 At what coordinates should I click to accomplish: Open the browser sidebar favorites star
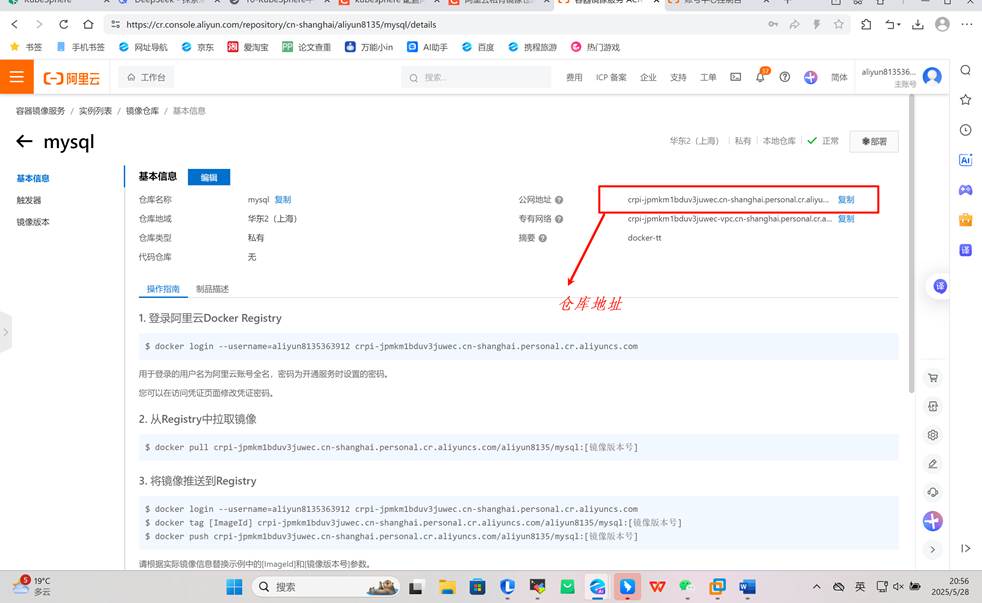[966, 100]
